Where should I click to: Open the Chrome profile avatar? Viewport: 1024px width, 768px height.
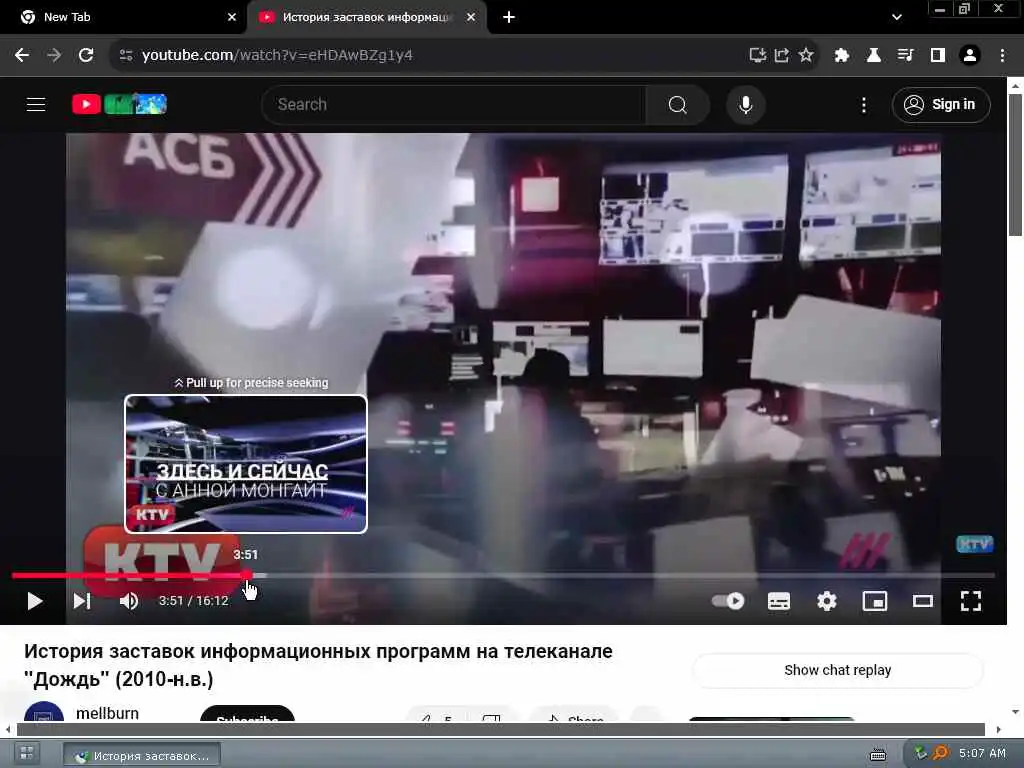click(970, 56)
